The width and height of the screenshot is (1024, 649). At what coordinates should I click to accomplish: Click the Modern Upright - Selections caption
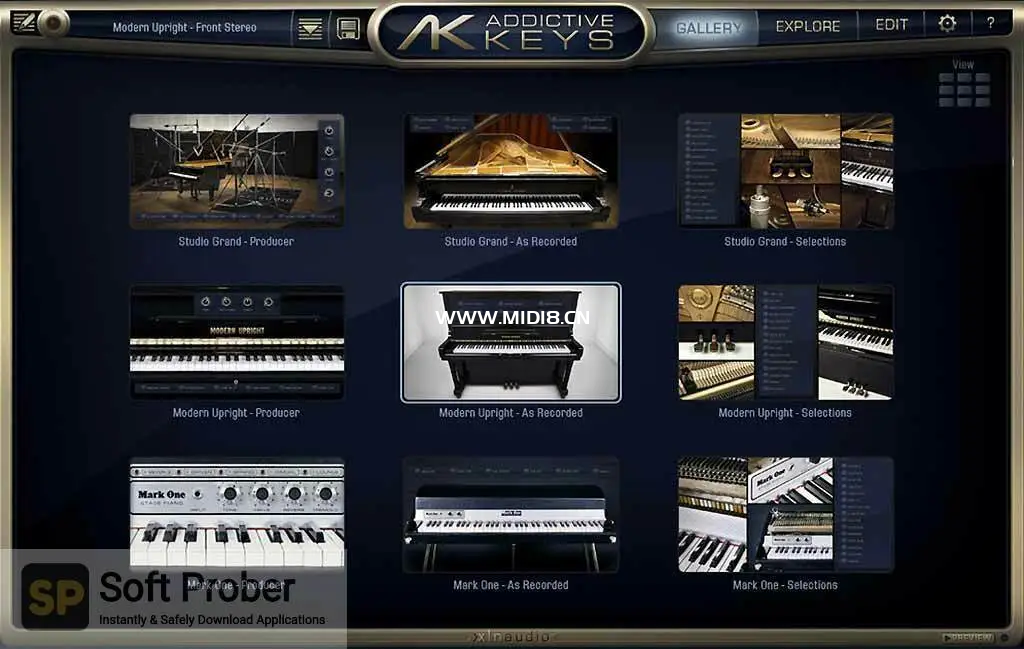[x=785, y=413]
